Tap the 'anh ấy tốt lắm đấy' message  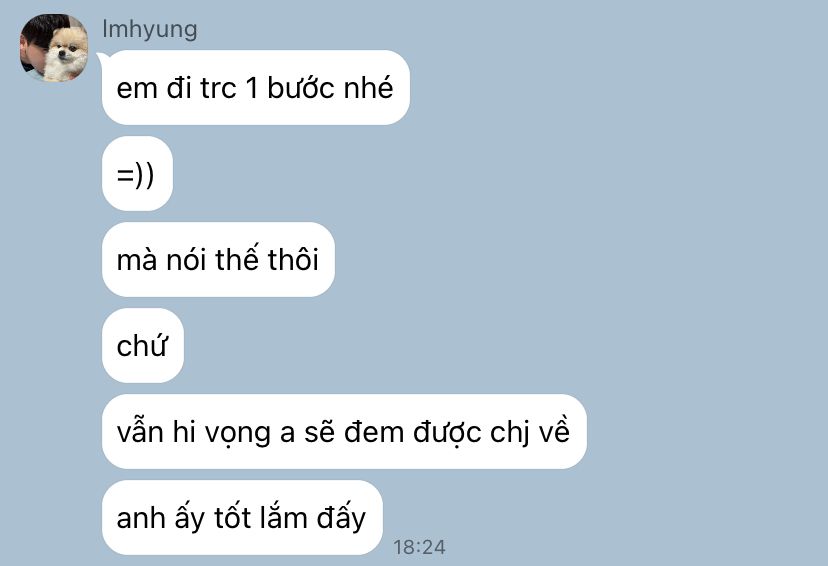242,517
